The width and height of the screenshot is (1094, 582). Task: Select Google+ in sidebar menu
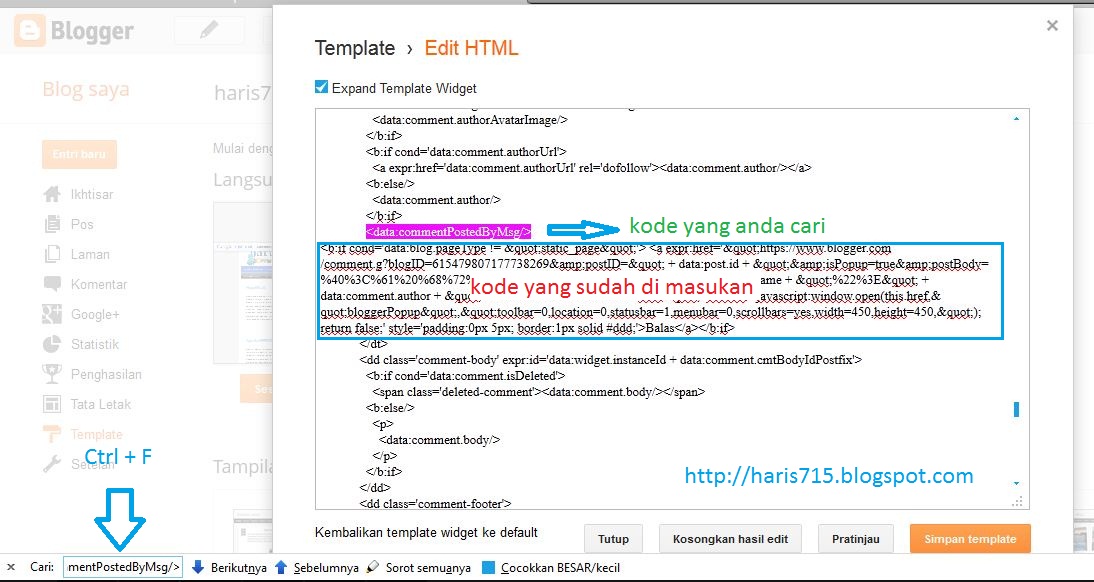pyautogui.click(x=95, y=315)
